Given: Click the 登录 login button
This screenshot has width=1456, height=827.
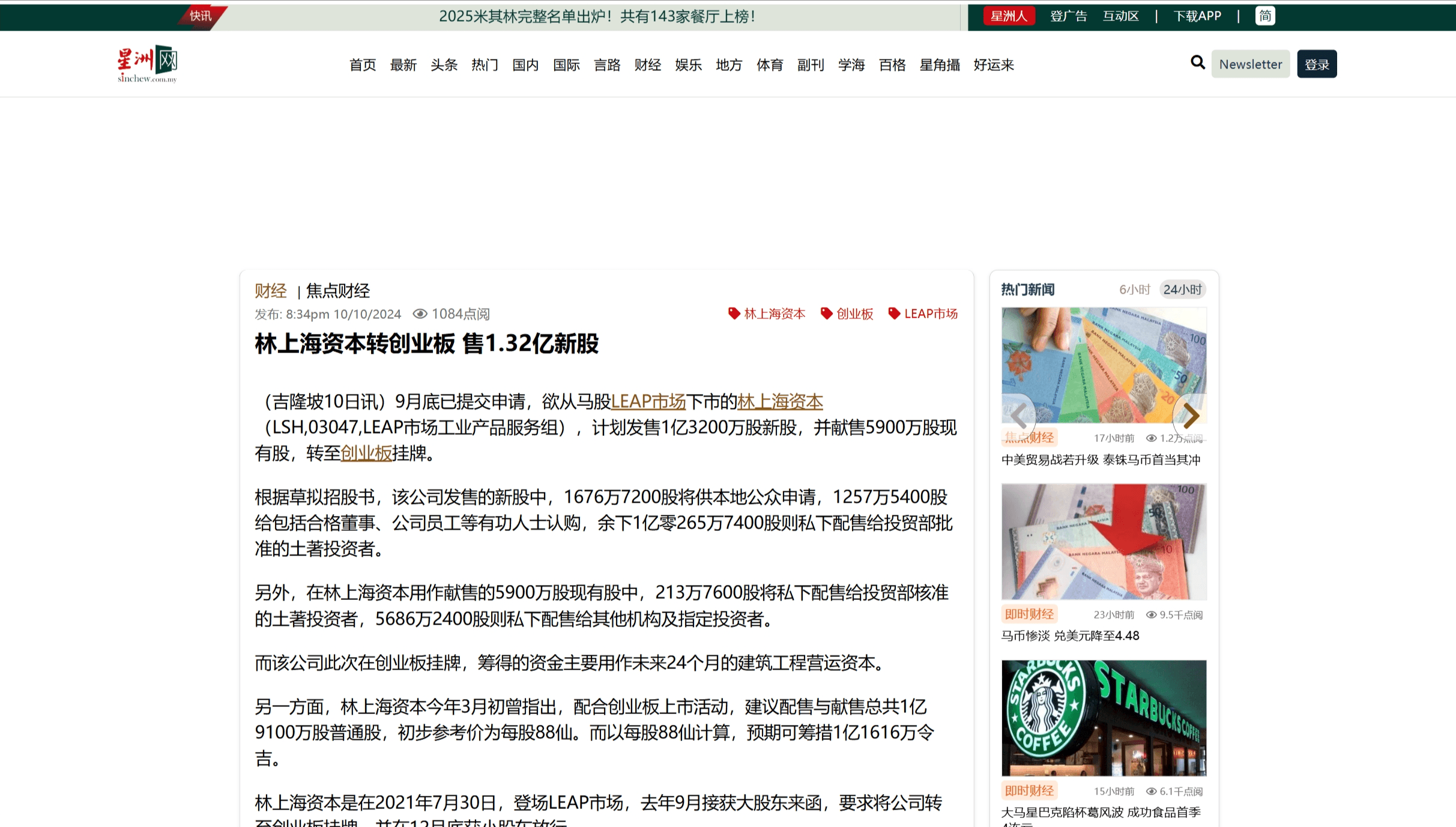Looking at the screenshot, I should [x=1317, y=64].
